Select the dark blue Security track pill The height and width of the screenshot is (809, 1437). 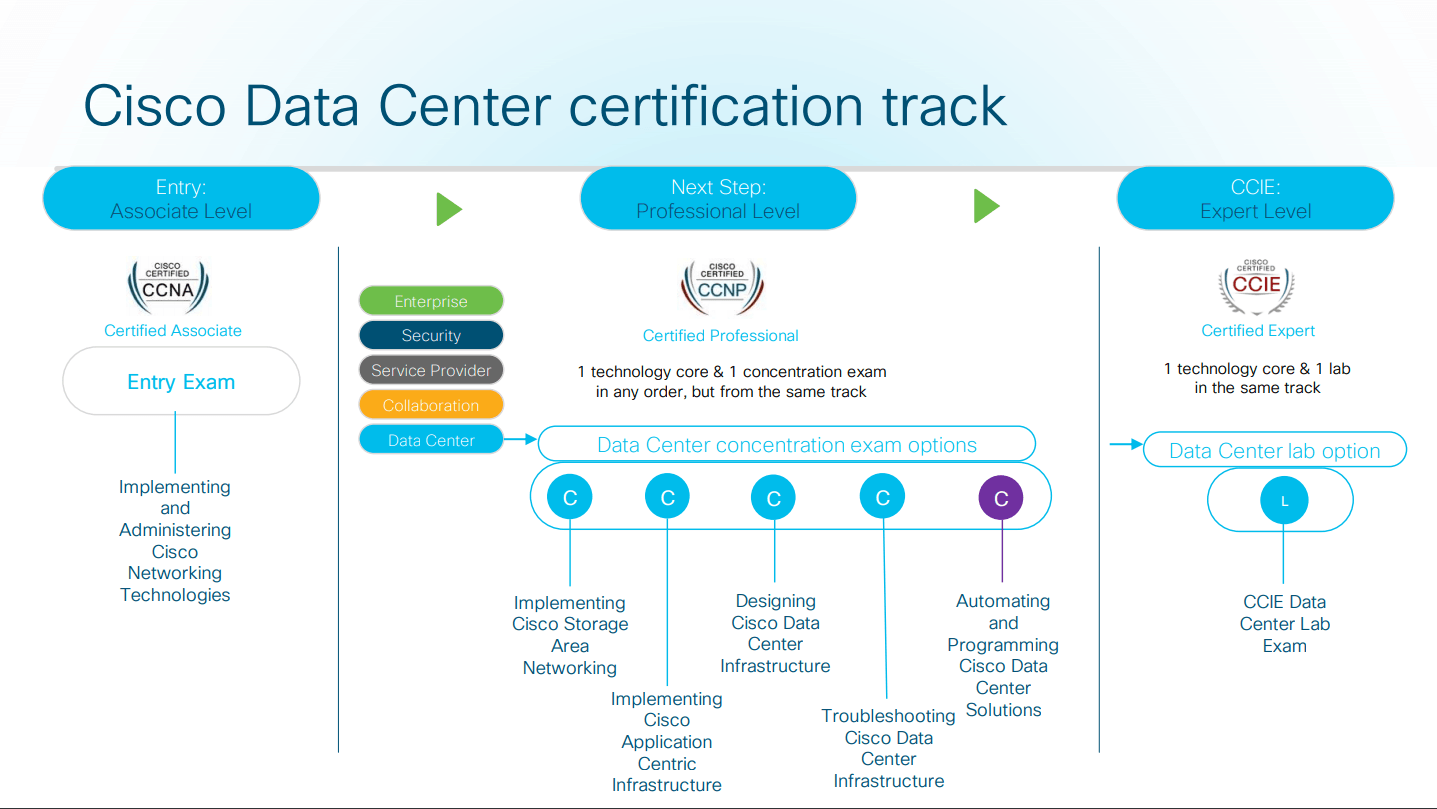pyautogui.click(x=431, y=335)
